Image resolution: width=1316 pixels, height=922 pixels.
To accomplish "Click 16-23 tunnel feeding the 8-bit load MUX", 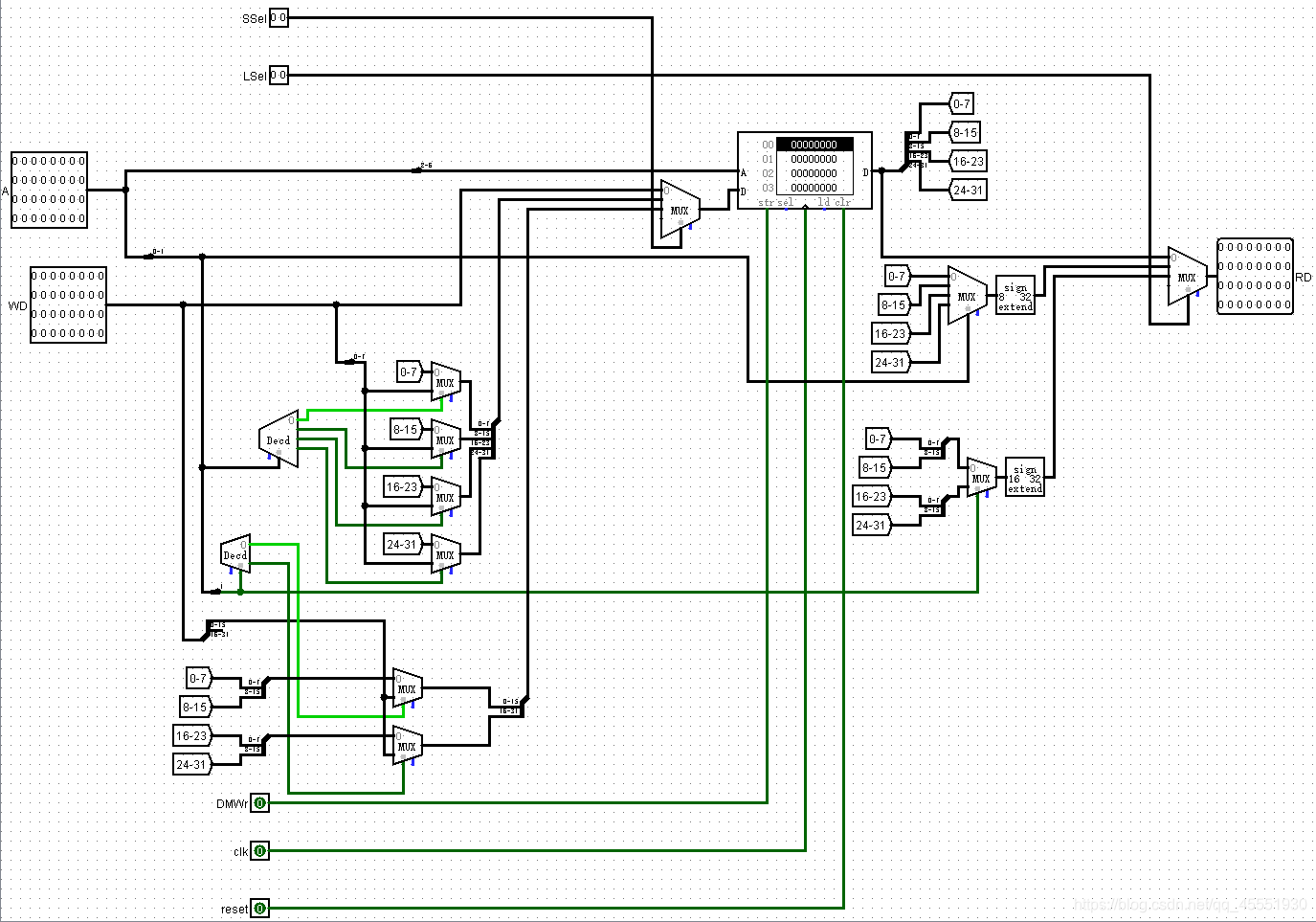I will [891, 333].
